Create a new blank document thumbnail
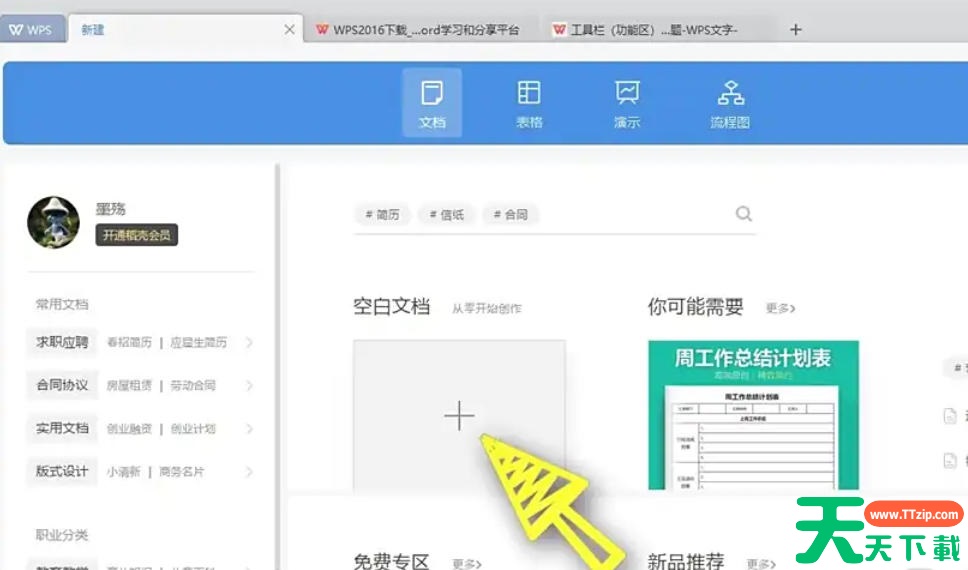This screenshot has width=968, height=570. click(459, 416)
